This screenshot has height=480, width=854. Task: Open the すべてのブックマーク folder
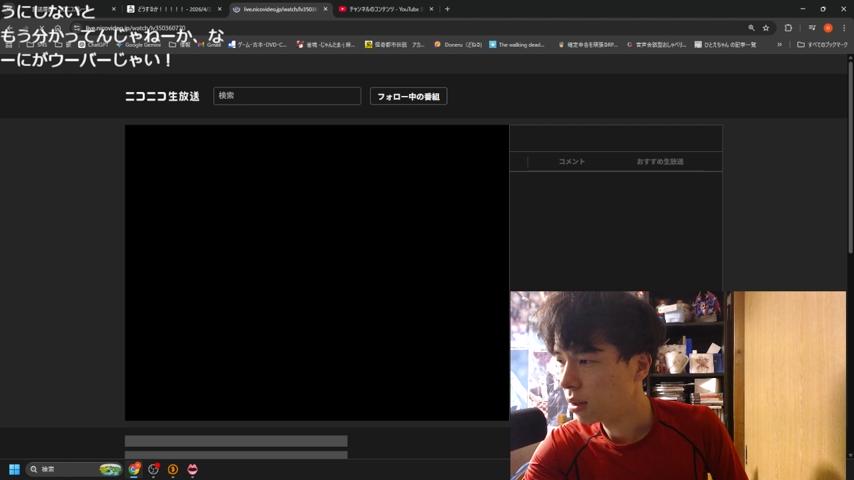[x=822, y=45]
